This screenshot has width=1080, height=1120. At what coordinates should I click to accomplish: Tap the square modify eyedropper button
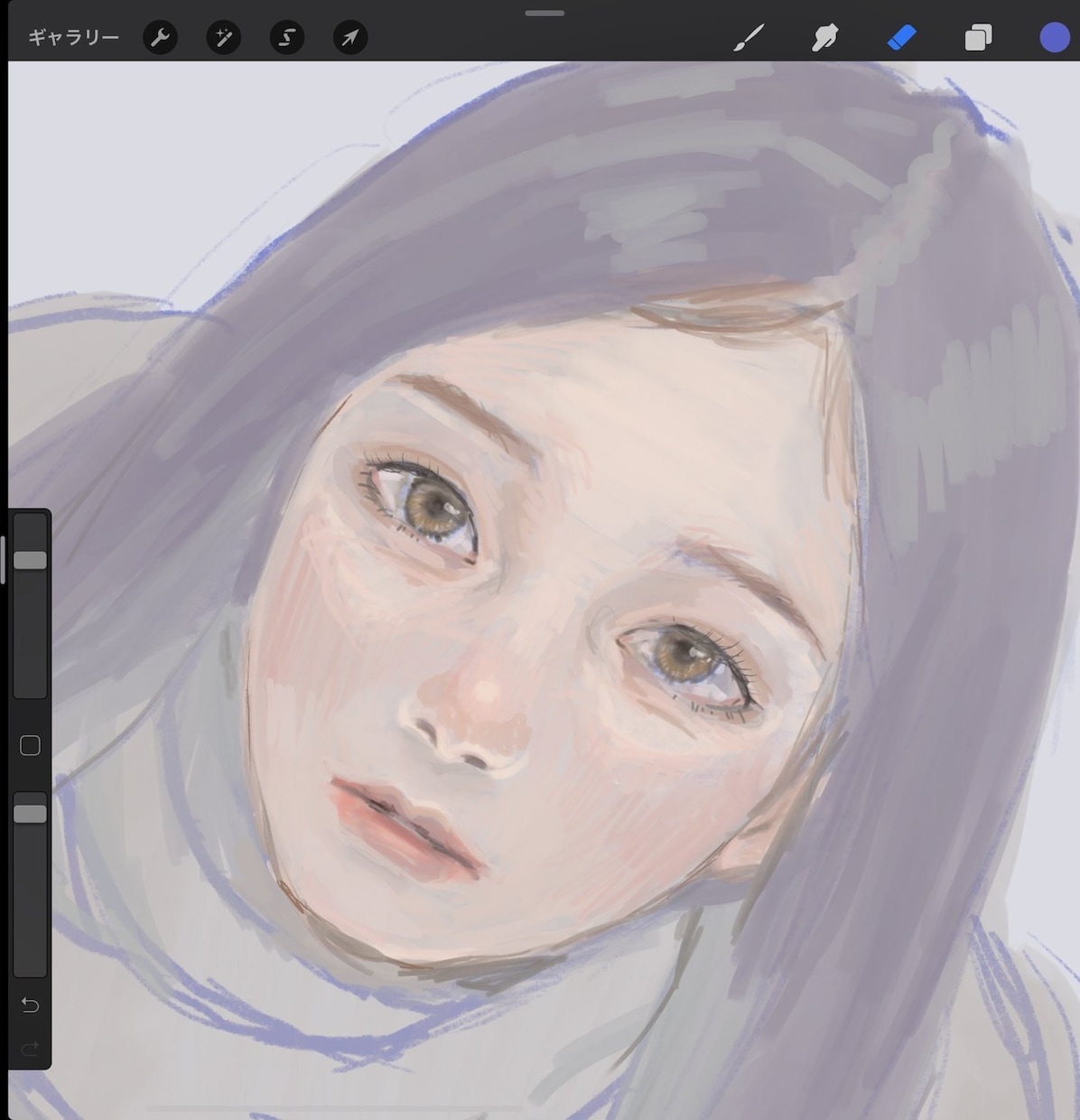tap(30, 745)
